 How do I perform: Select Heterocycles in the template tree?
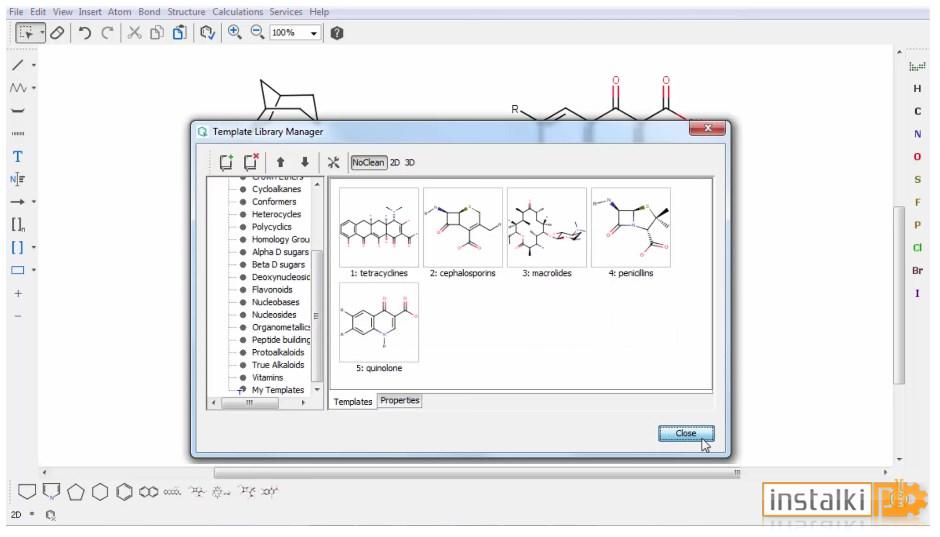[276, 214]
